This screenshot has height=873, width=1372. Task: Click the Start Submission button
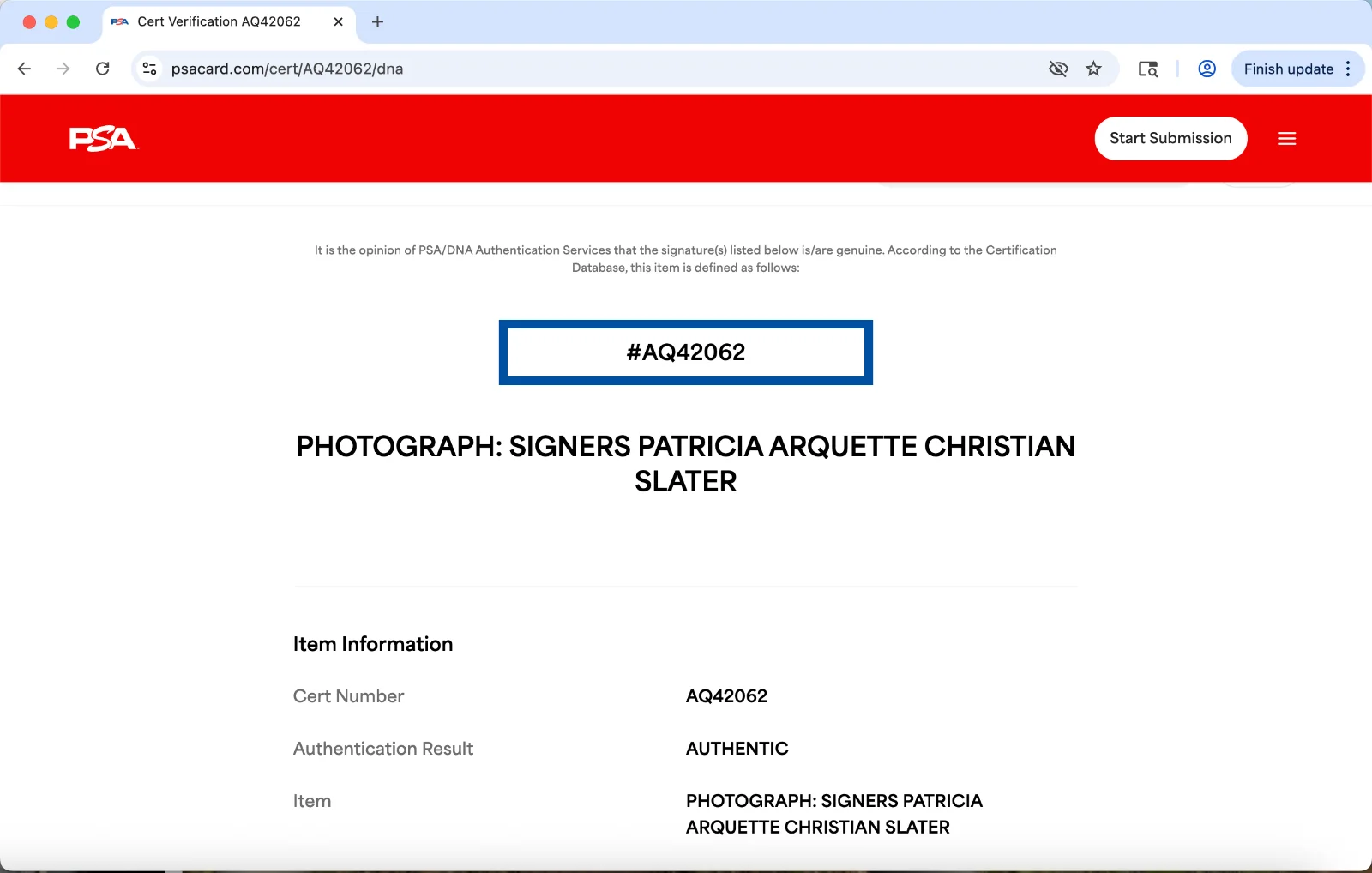coord(1170,138)
